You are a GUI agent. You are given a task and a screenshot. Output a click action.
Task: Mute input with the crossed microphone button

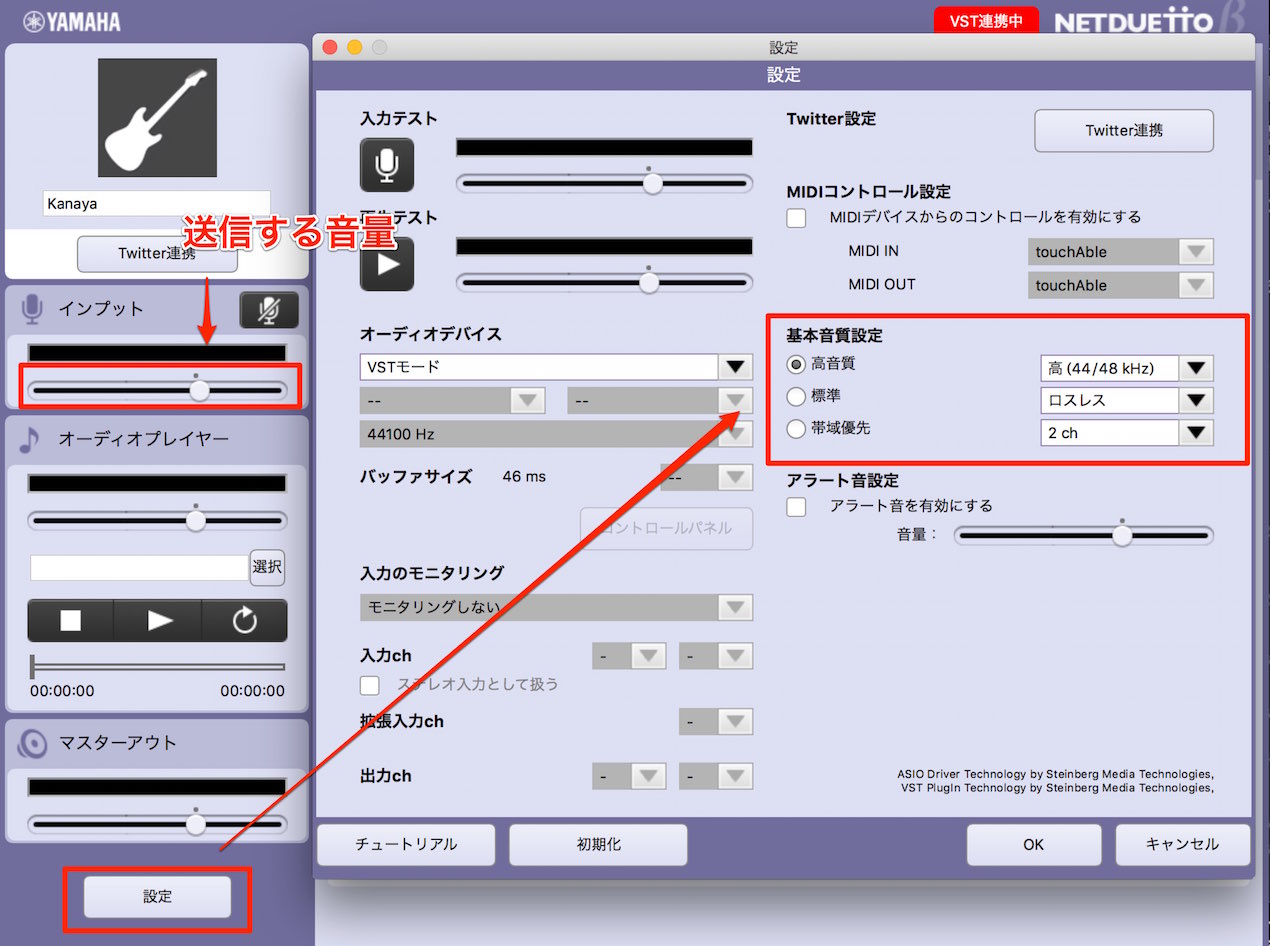pos(269,310)
